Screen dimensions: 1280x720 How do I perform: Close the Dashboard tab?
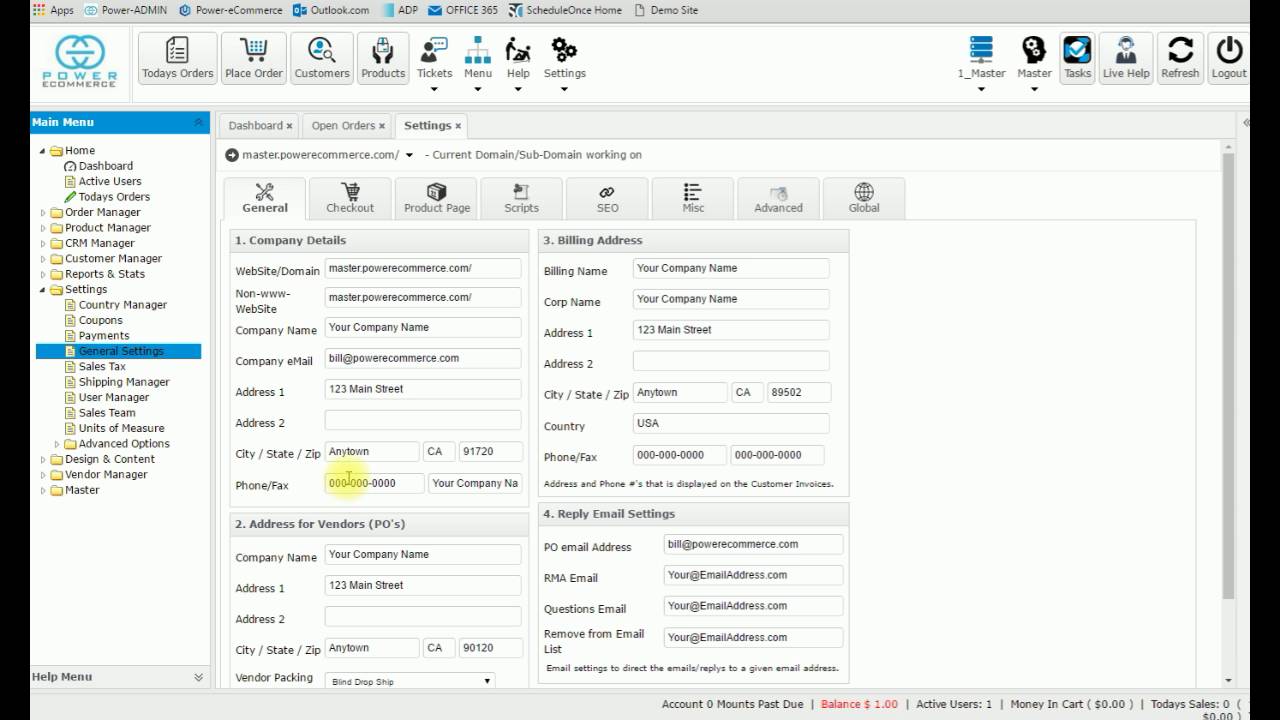(x=290, y=126)
